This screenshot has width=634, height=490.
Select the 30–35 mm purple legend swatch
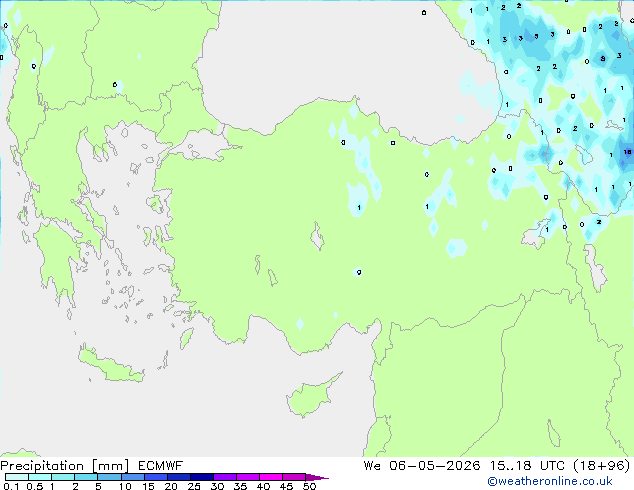coord(224,477)
